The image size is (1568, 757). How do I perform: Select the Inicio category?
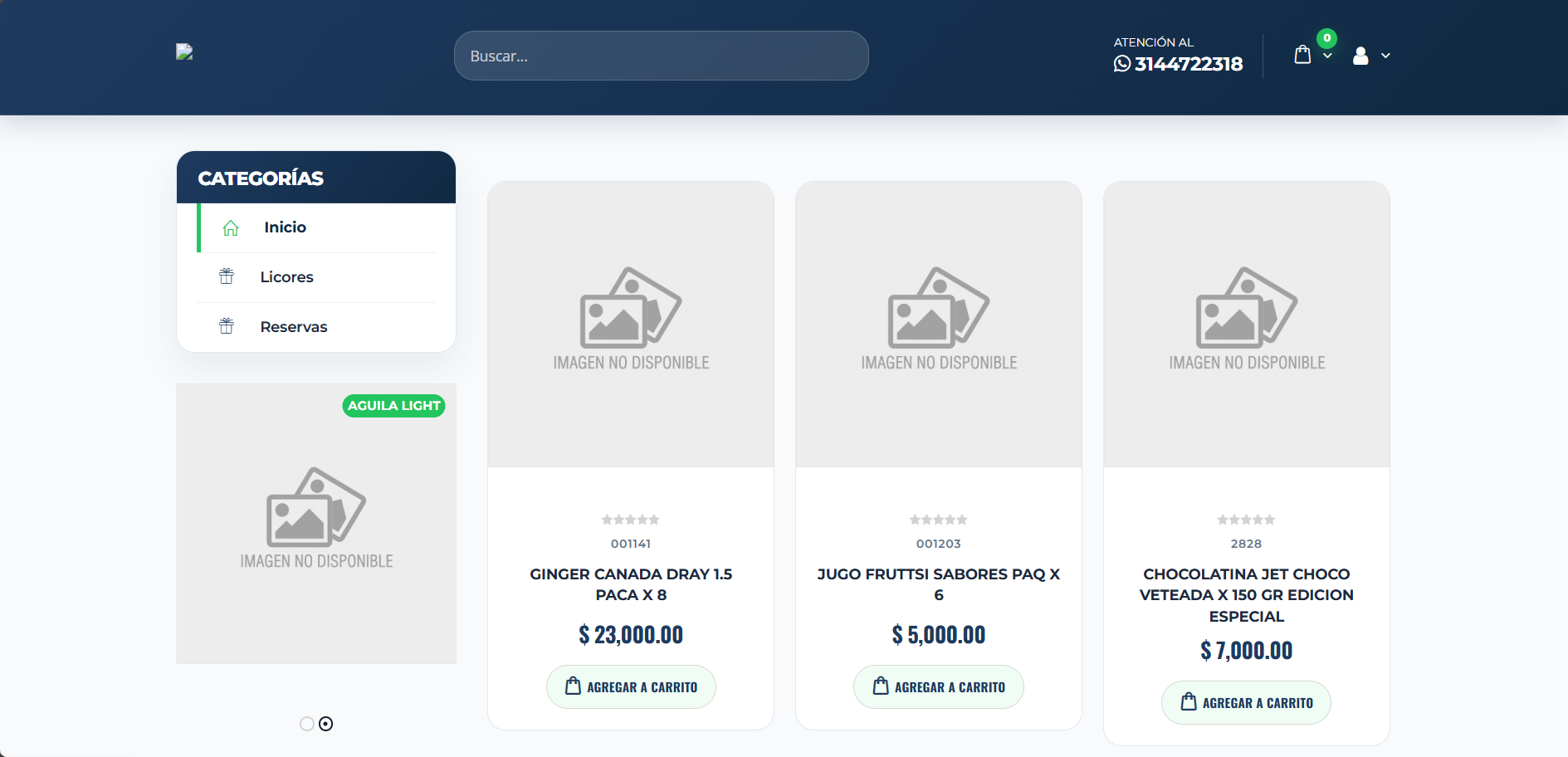285,227
